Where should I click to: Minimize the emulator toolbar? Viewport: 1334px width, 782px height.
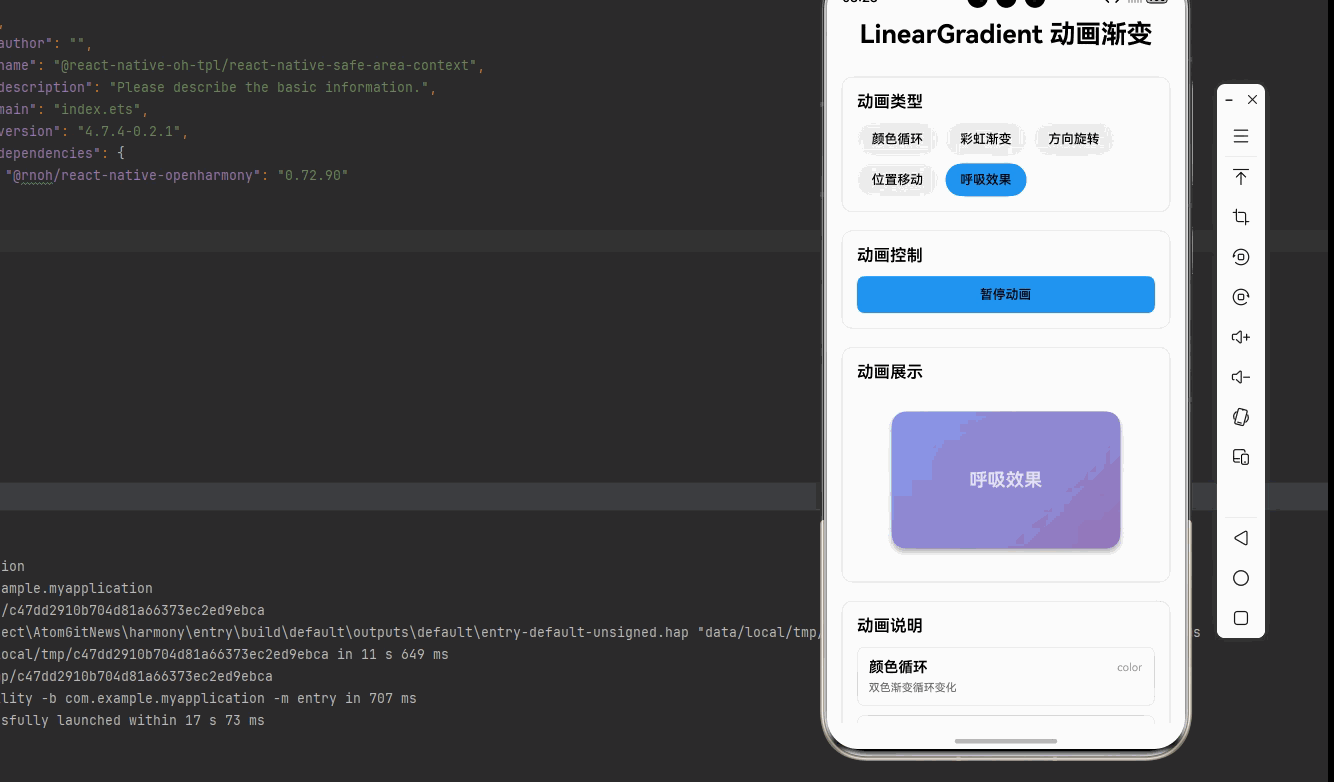(1229, 100)
